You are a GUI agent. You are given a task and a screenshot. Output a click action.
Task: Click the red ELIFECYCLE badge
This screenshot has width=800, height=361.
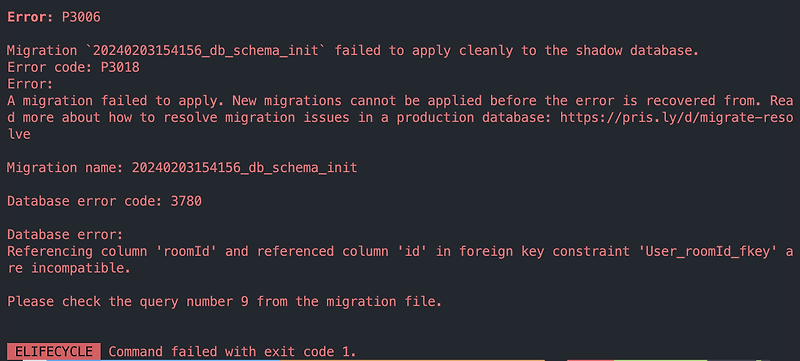coord(54,352)
